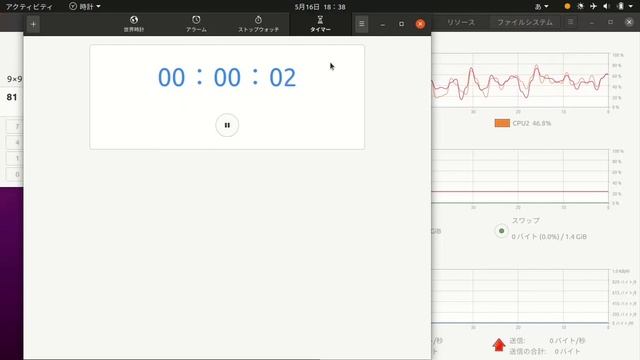Viewport: 640px width, 360px height.
Task: Select the タイマー timer tab
Action: pos(320,24)
